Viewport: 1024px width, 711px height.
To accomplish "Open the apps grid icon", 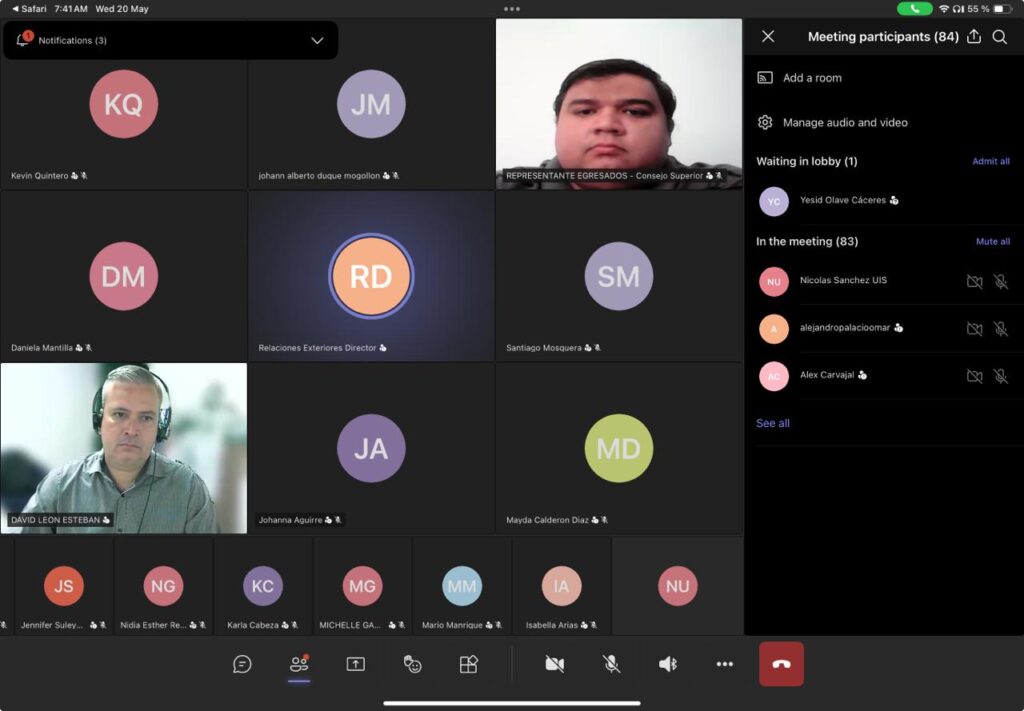I will [x=469, y=664].
